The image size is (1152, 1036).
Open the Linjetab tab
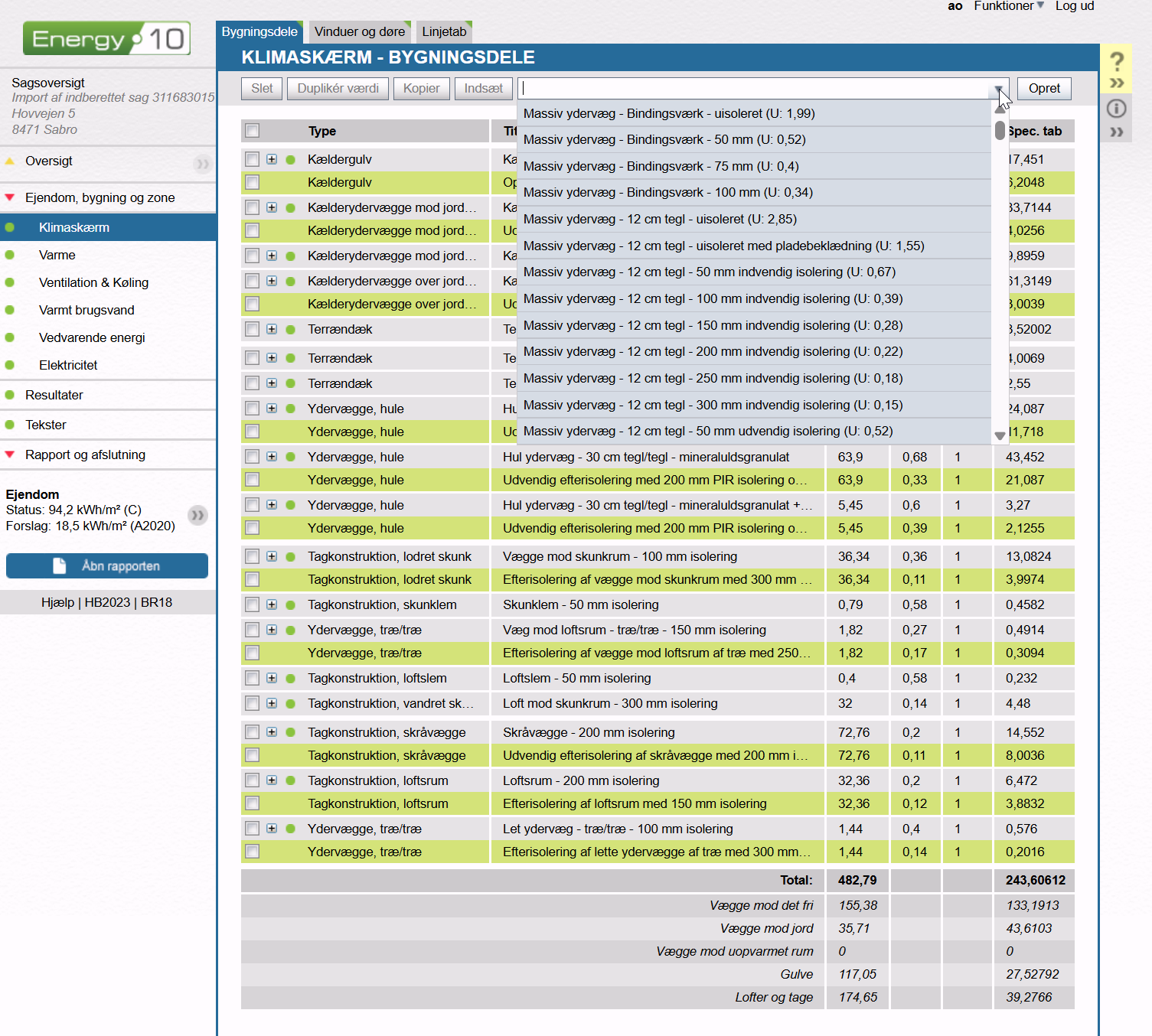pyautogui.click(x=444, y=31)
